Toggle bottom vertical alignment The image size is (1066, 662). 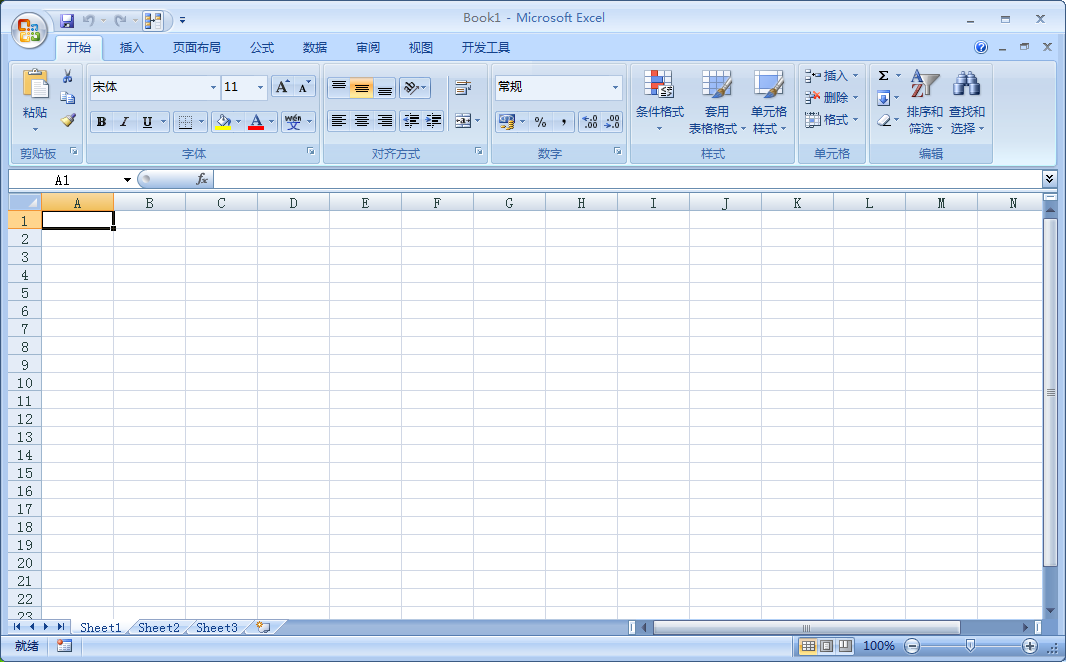click(x=385, y=87)
